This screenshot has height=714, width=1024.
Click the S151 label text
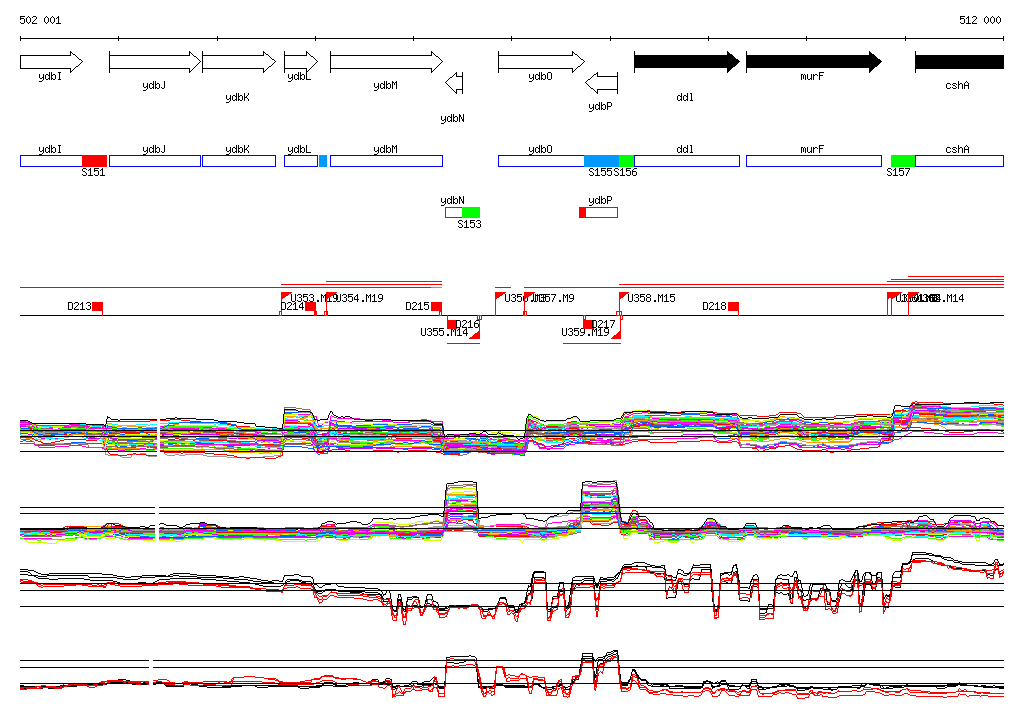93,172
